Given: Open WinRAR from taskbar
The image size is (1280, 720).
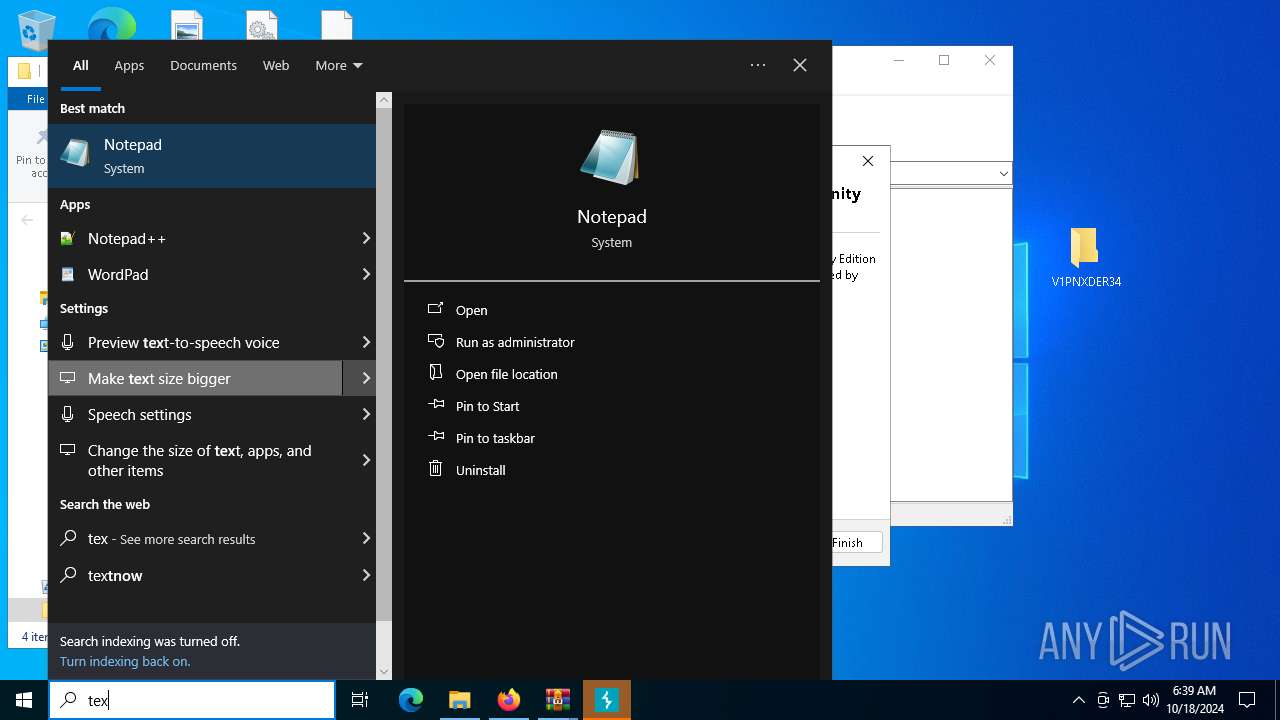Looking at the screenshot, I should [x=557, y=700].
